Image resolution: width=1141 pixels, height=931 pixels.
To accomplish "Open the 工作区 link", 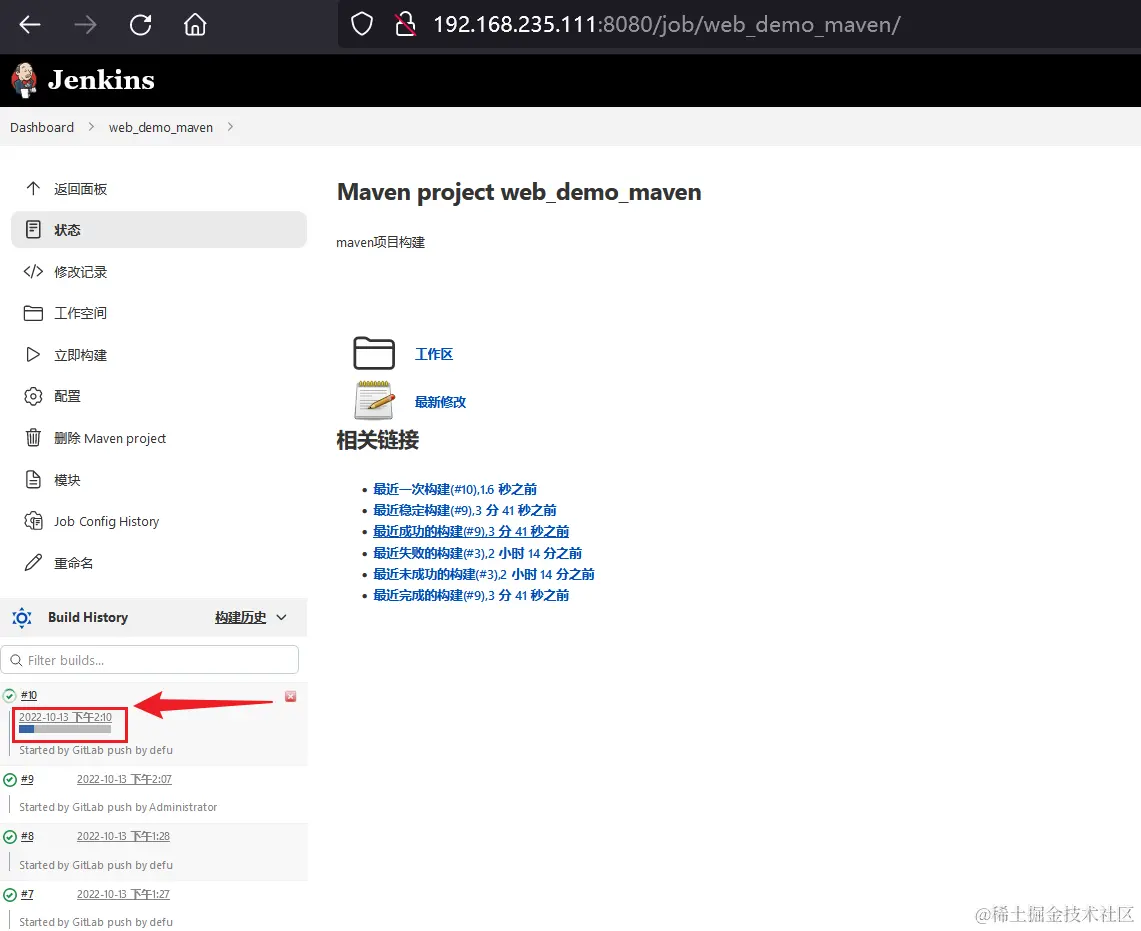I will click(x=434, y=354).
